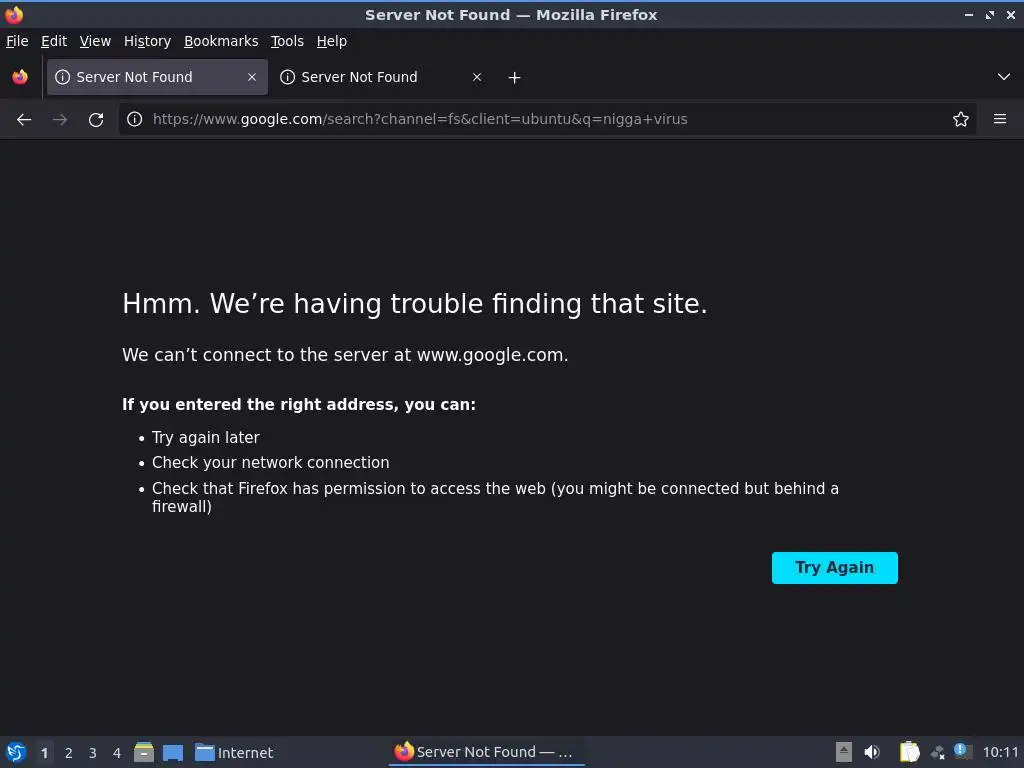Image resolution: width=1024 pixels, height=768 pixels.
Task: Click 'Try again later' bullet text
Action: click(206, 438)
